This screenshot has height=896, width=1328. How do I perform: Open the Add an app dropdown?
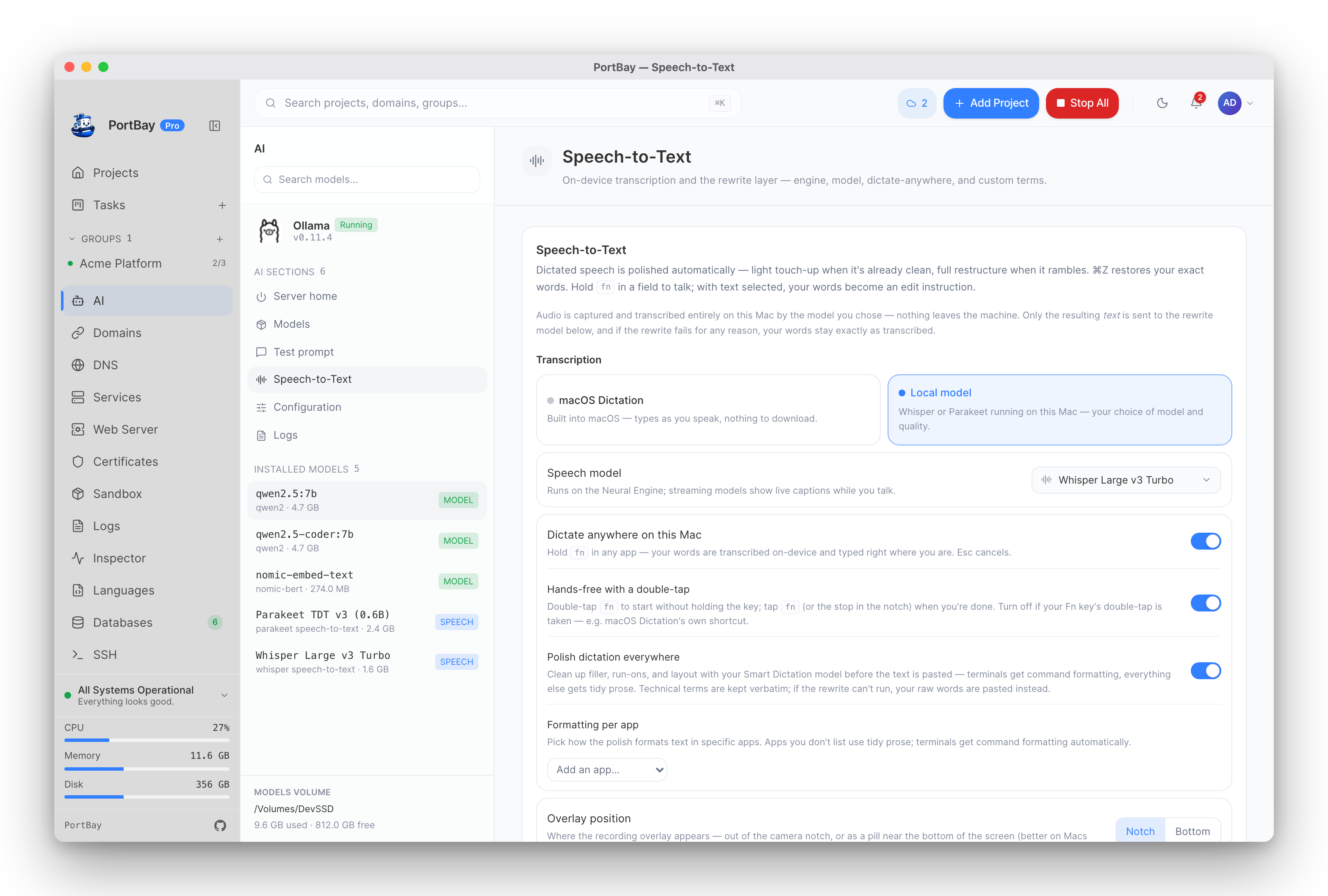tap(607, 770)
